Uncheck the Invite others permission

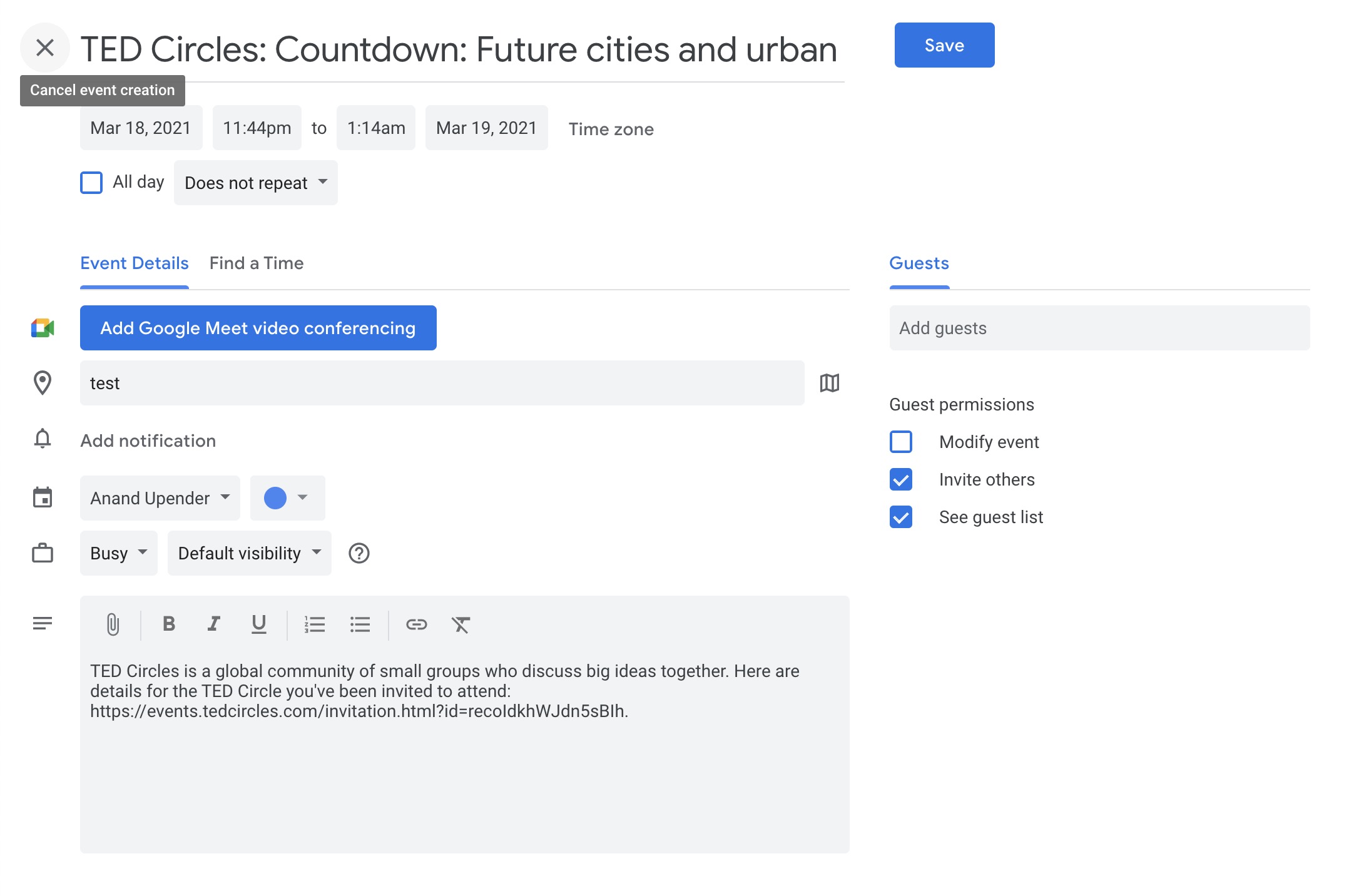point(901,479)
